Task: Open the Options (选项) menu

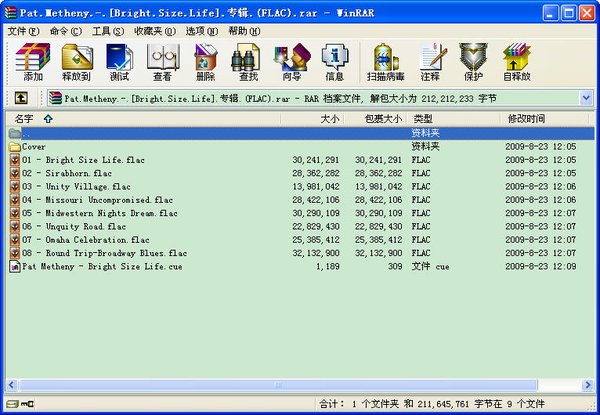Action: click(202, 31)
